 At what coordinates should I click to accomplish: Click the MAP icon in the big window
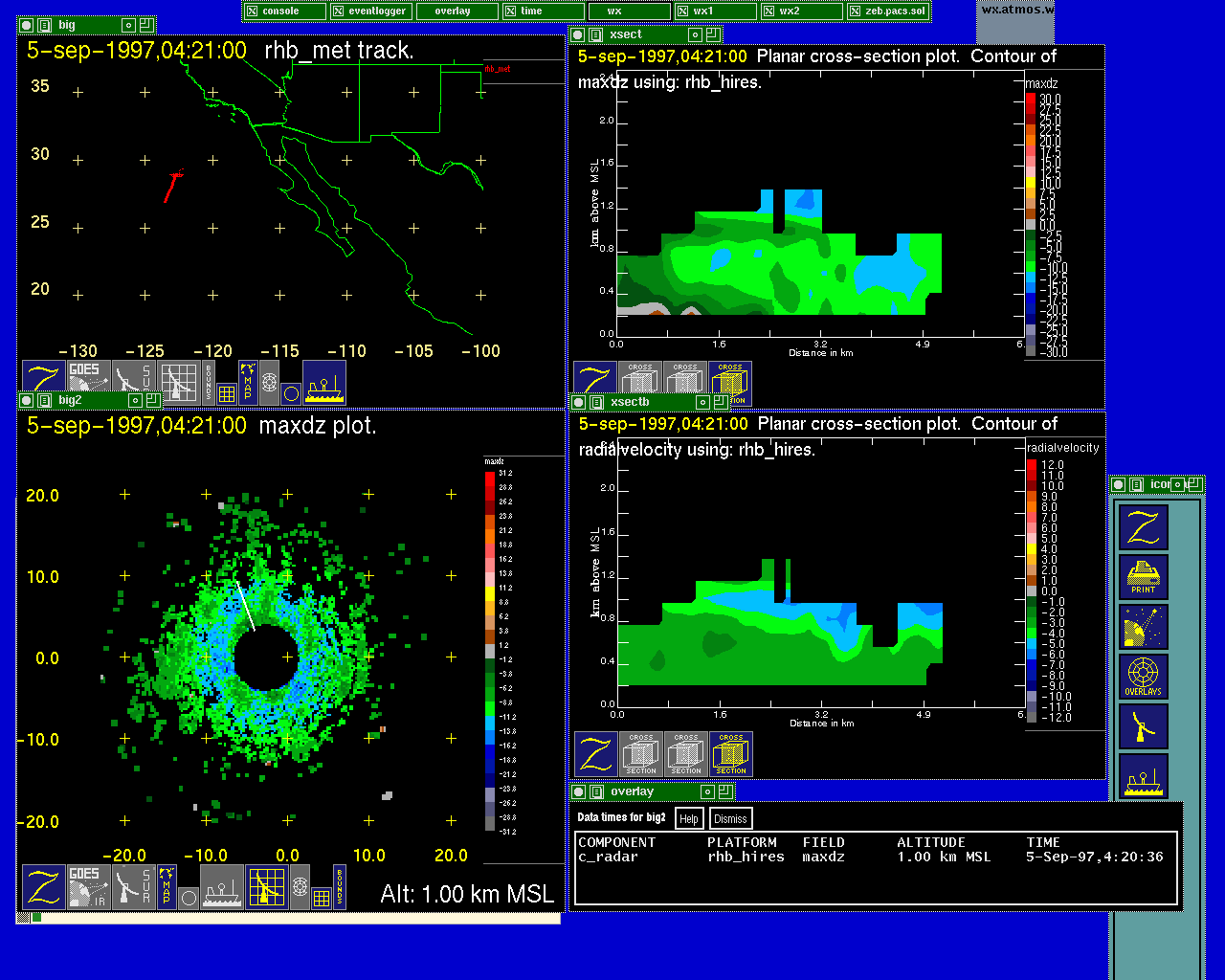pyautogui.click(x=248, y=381)
